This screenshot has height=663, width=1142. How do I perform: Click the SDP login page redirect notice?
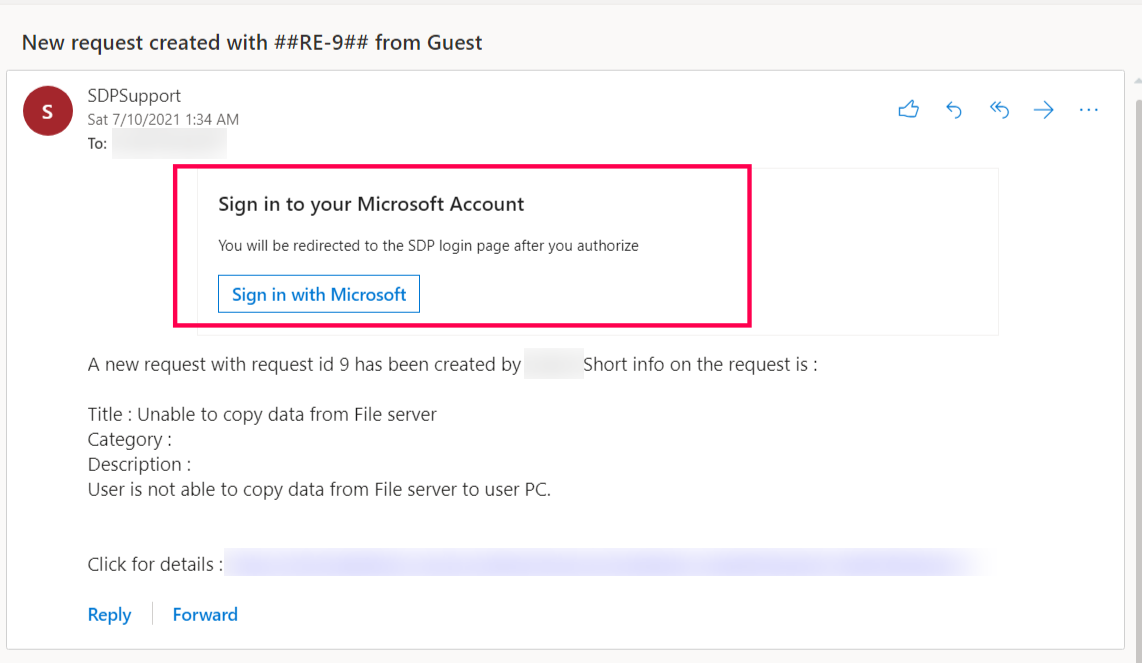point(428,246)
